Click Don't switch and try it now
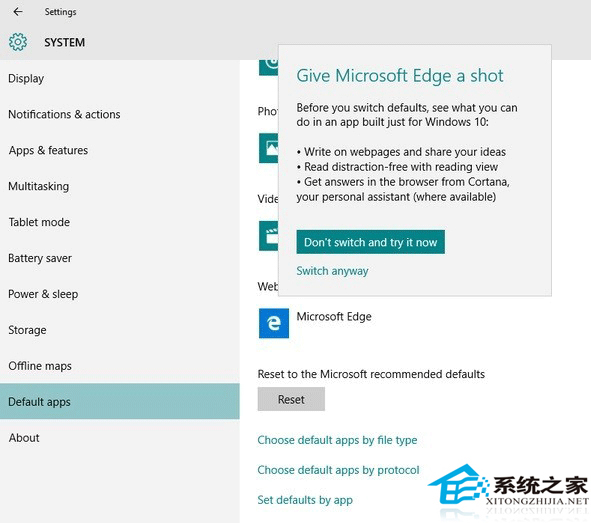Image resolution: width=591 pixels, height=523 pixels. (x=370, y=242)
